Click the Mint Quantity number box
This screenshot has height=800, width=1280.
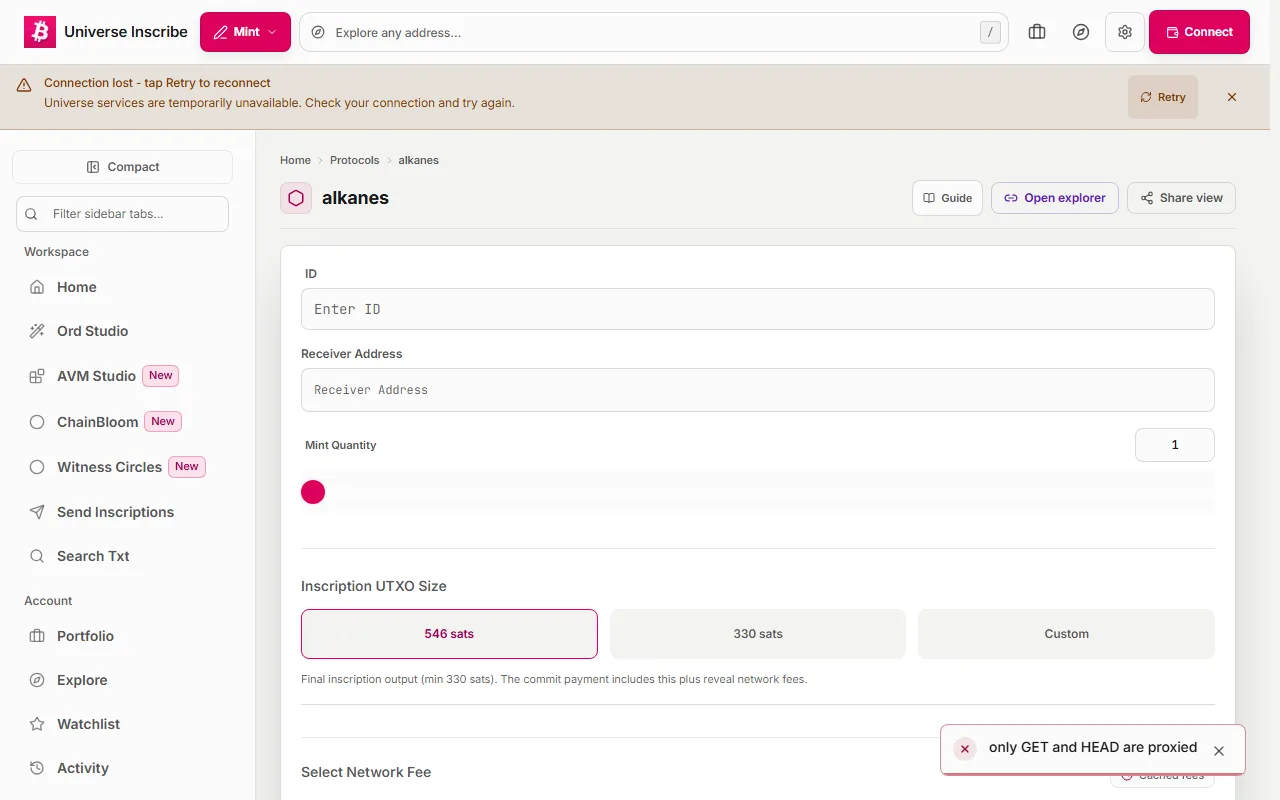[1175, 445]
